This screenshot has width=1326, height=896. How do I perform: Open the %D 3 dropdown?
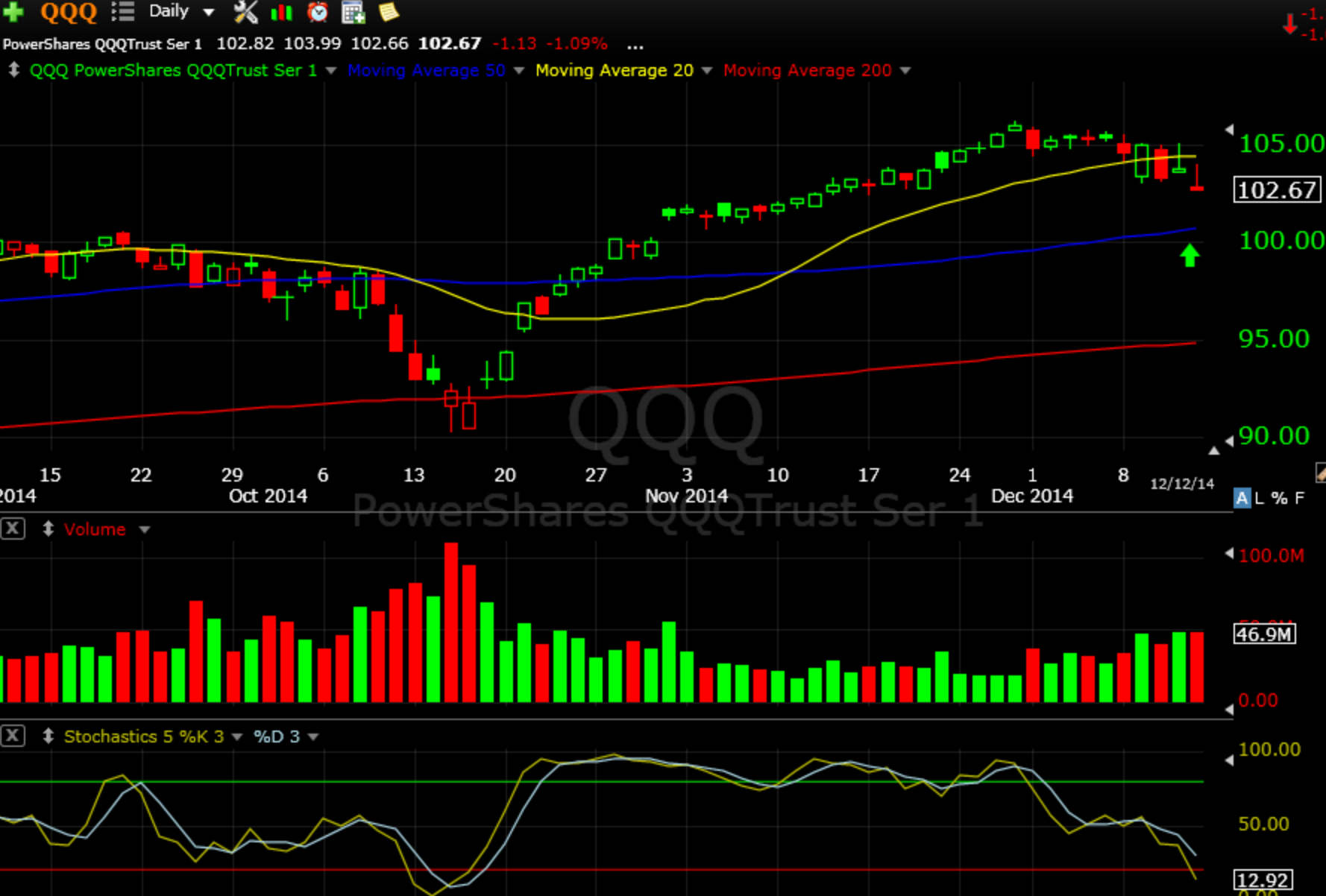click(x=313, y=737)
